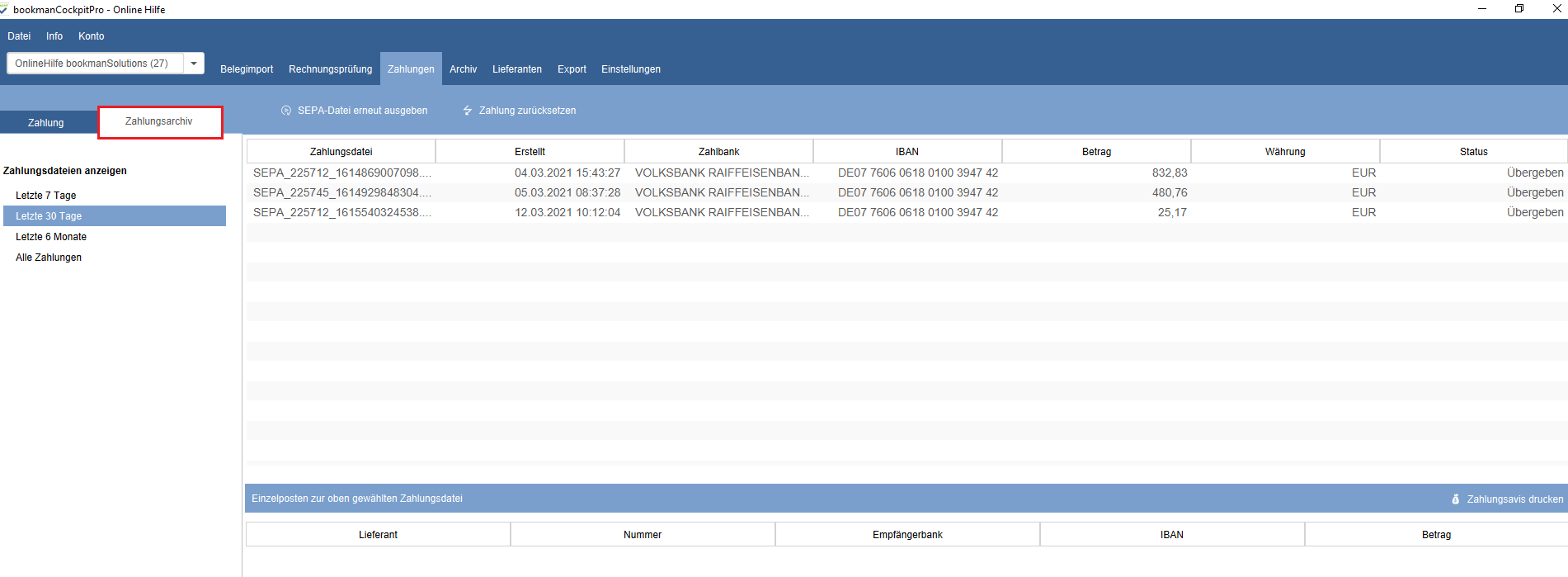Viewport: 1568px width, 577px height.
Task: Open the OnlineHilfe bookmanSolutions dropdown arrow
Action: [194, 64]
